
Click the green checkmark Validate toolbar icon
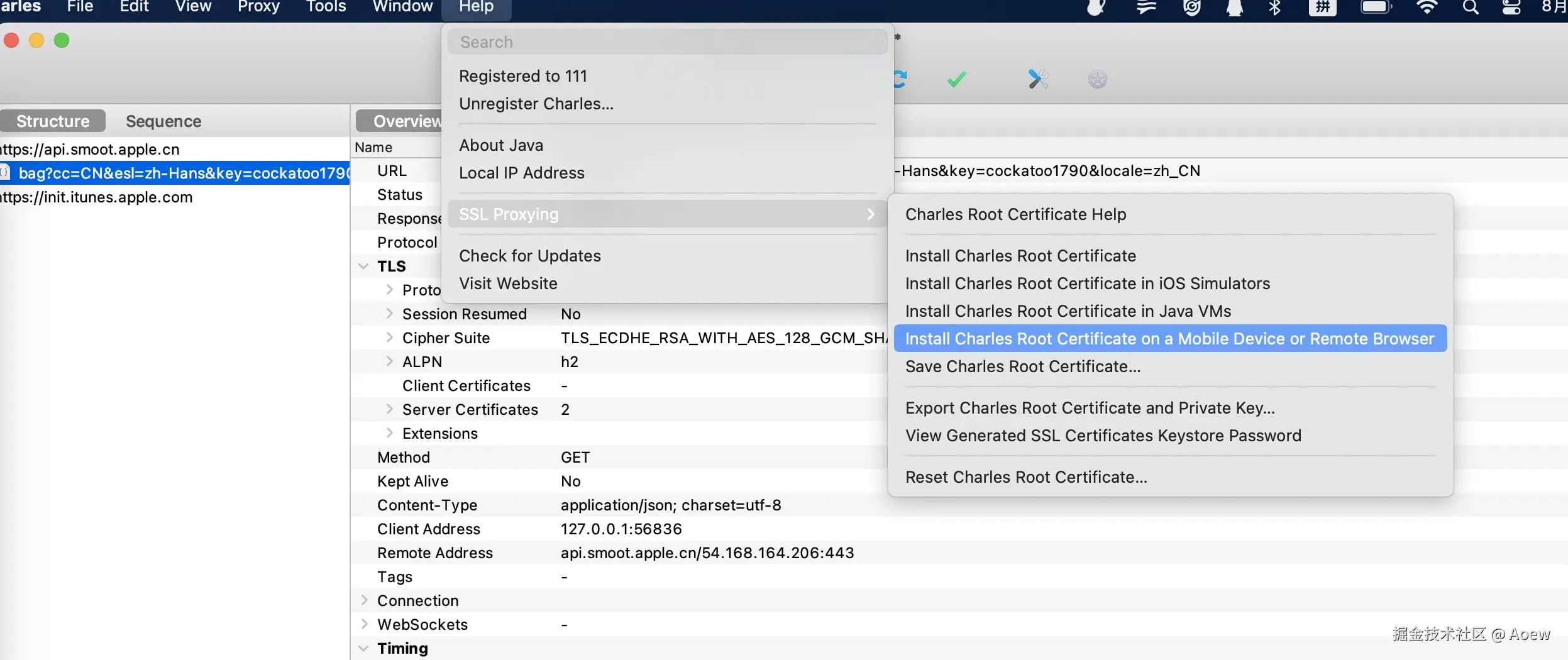tap(956, 79)
